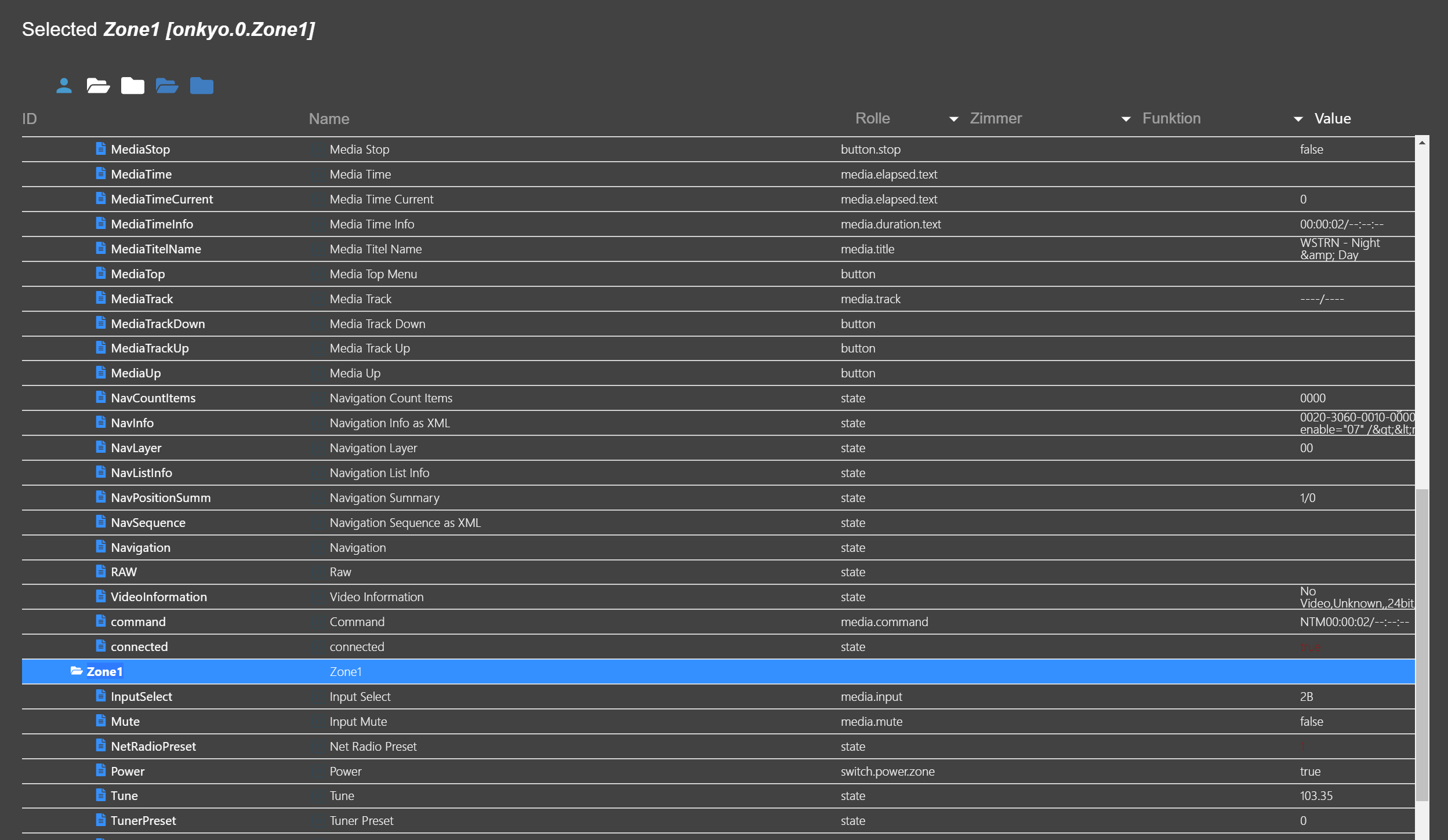Click the document icon beside NavInfo
The image size is (1448, 840).
100,423
